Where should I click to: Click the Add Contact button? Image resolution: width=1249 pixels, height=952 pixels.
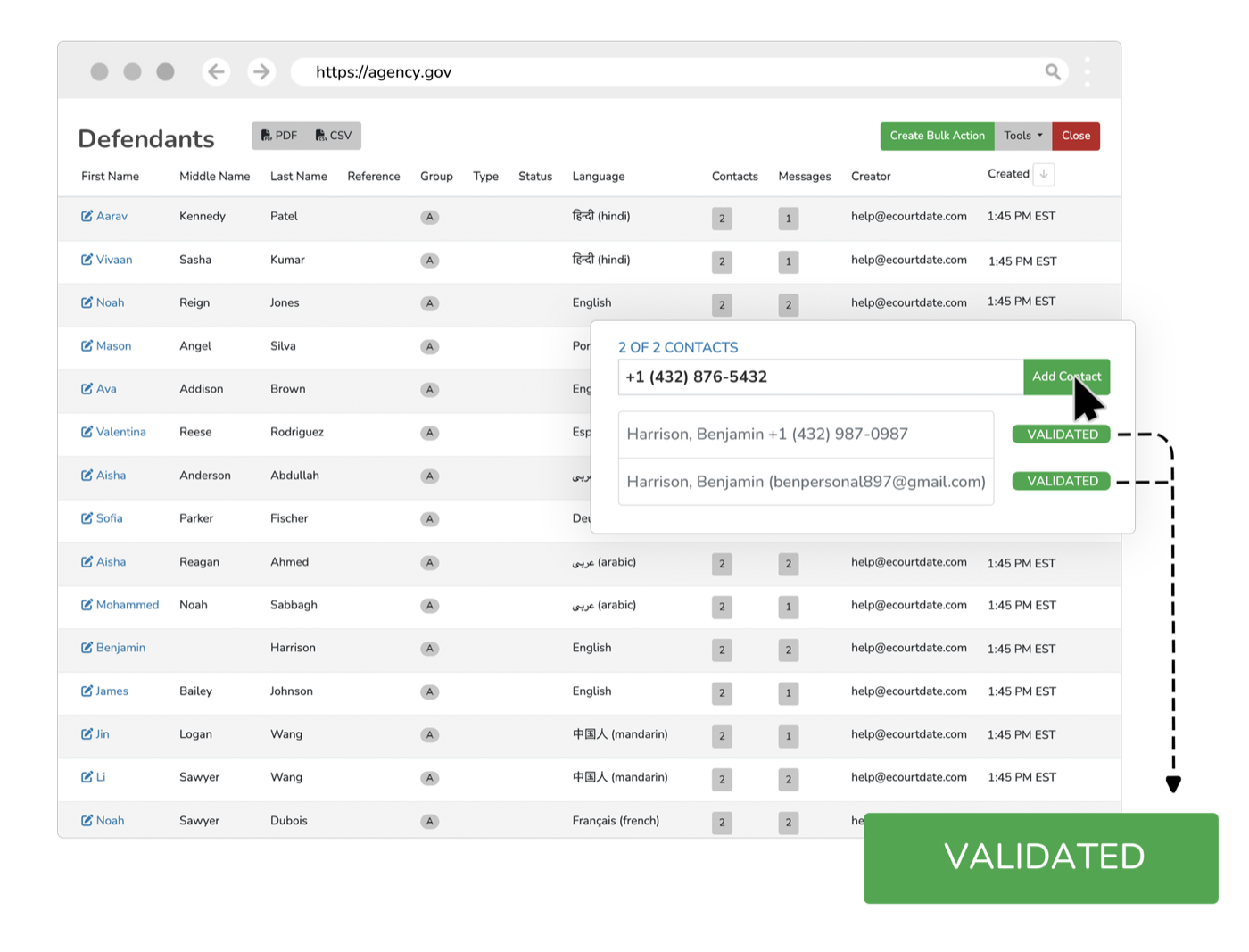point(1066,377)
